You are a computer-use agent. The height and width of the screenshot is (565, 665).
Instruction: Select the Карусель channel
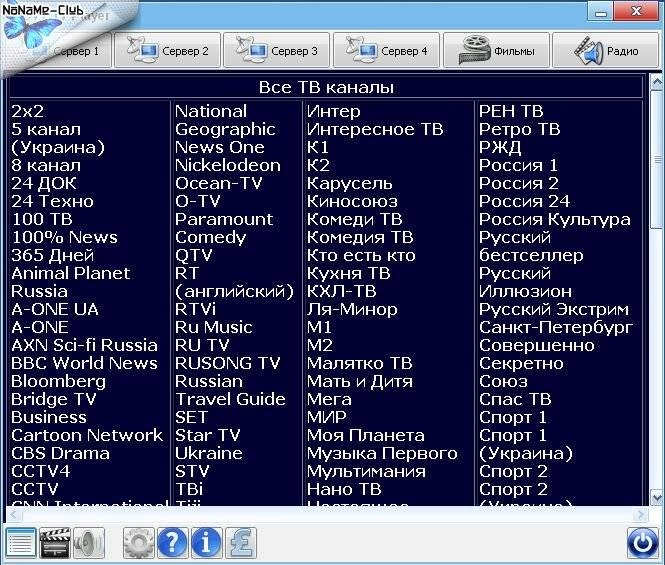coord(350,183)
